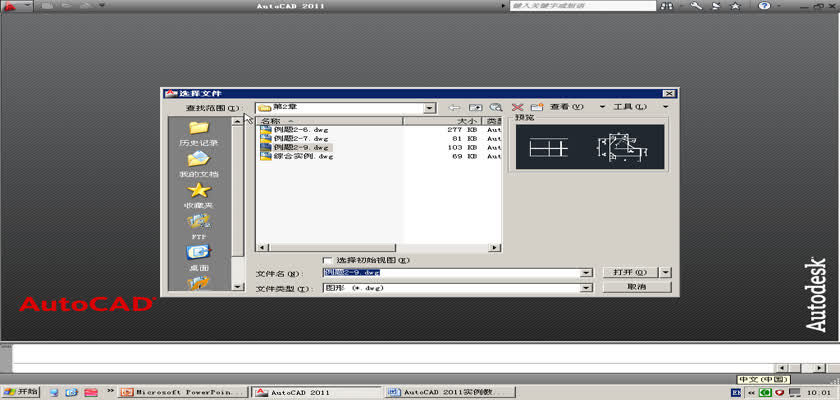The width and height of the screenshot is (840, 400).
Task: Click Show Desktop quick launch icon
Action: pyautogui.click(x=54, y=393)
